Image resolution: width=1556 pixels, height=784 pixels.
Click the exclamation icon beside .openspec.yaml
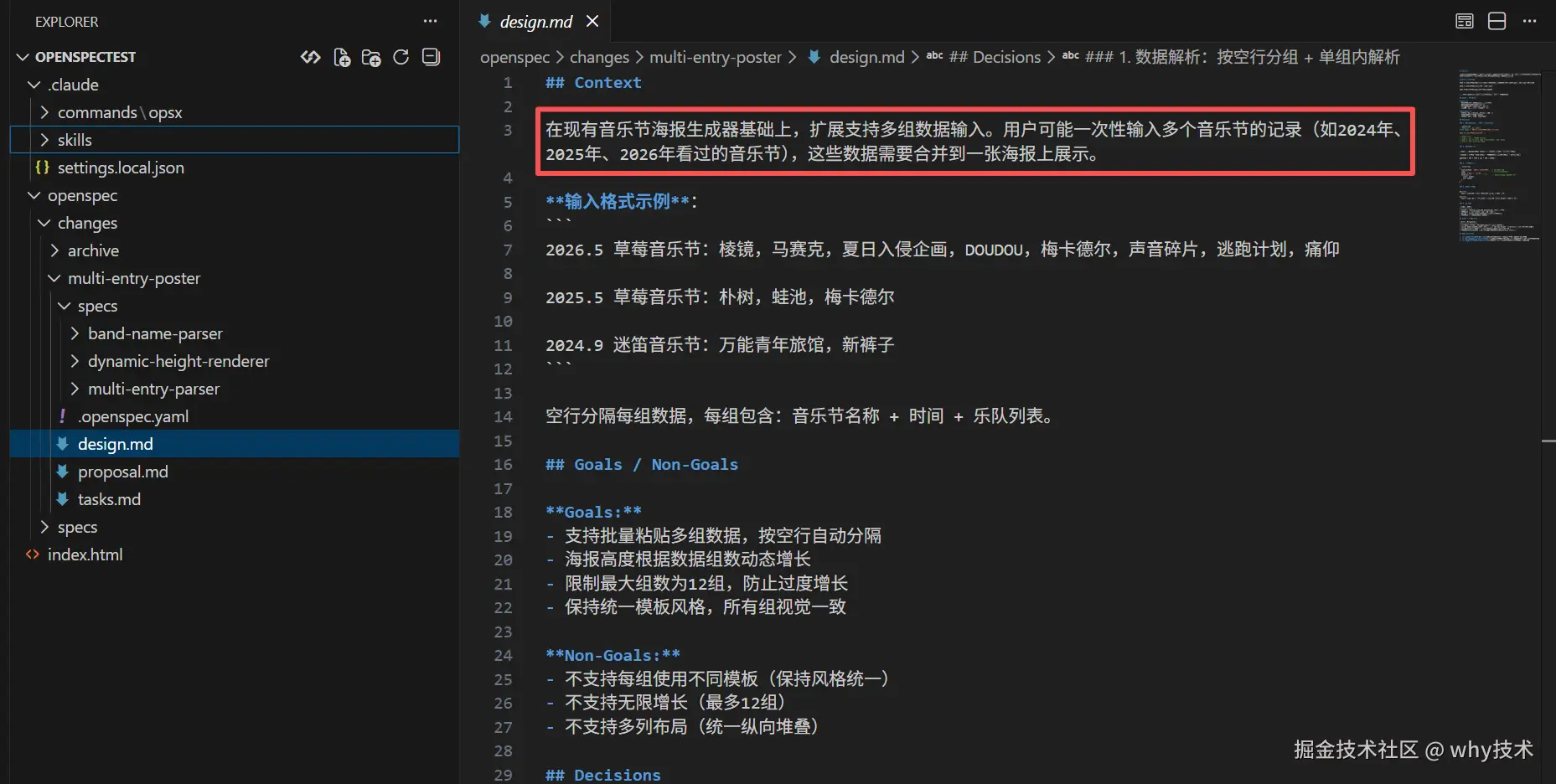[62, 416]
